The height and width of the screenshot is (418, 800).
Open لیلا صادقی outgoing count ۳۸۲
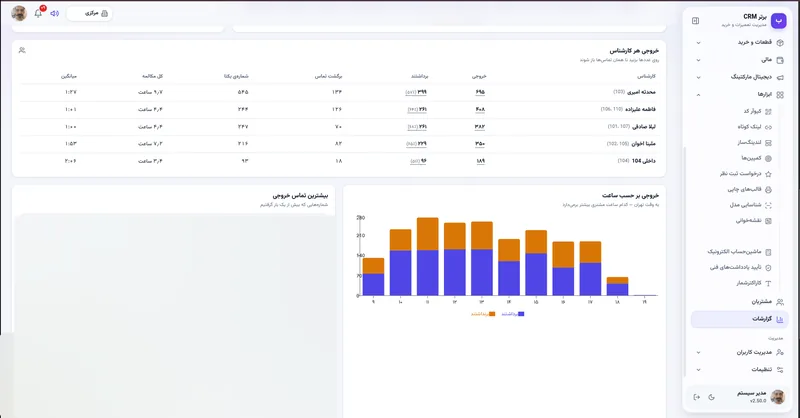480,127
